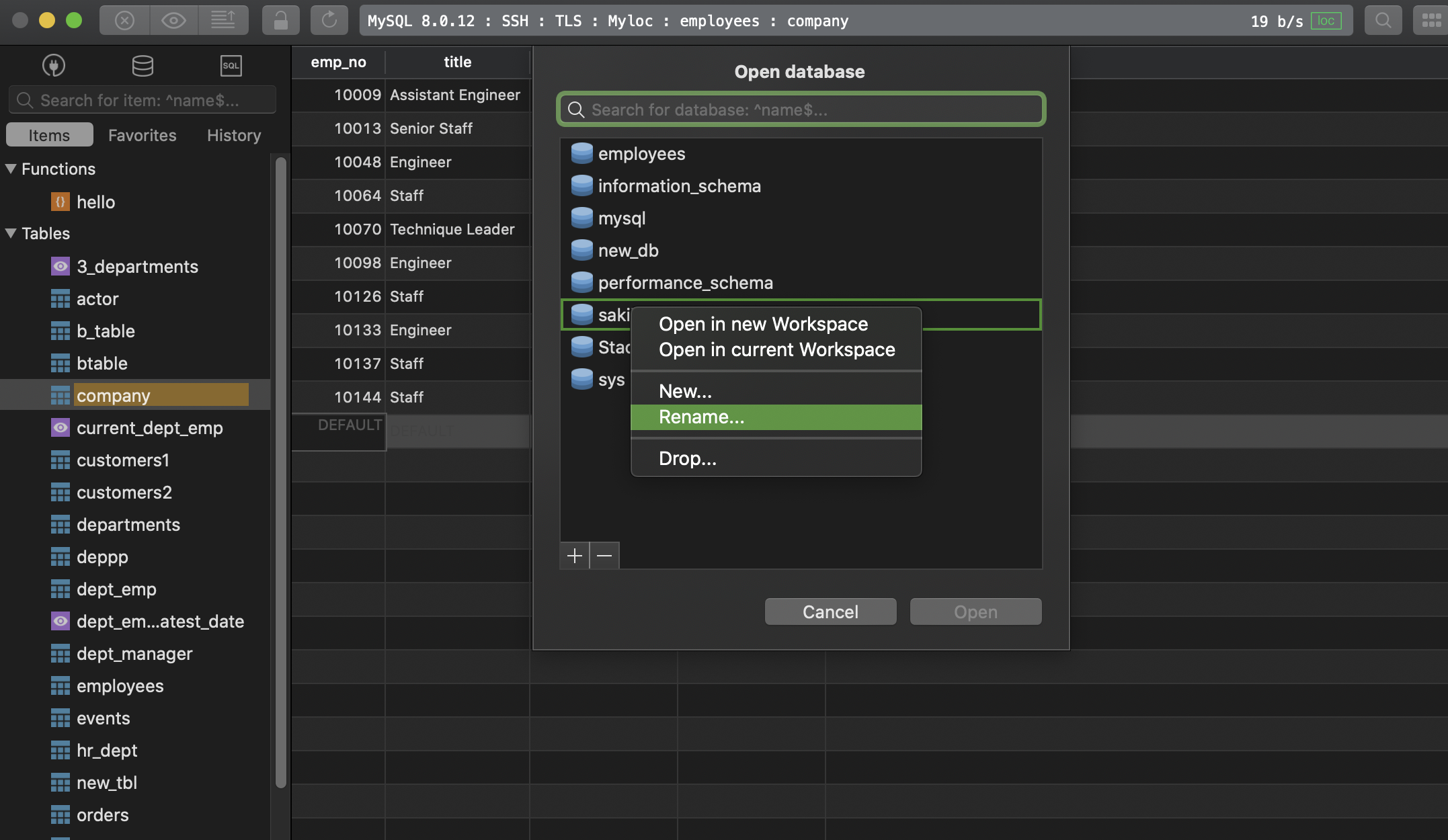This screenshot has height=840, width=1448.
Task: Click the plus button to add a database
Action: point(575,556)
